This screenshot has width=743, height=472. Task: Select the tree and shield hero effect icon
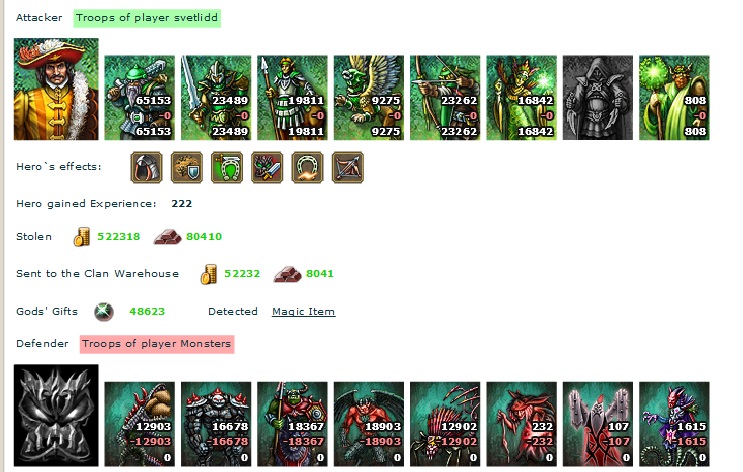187,167
